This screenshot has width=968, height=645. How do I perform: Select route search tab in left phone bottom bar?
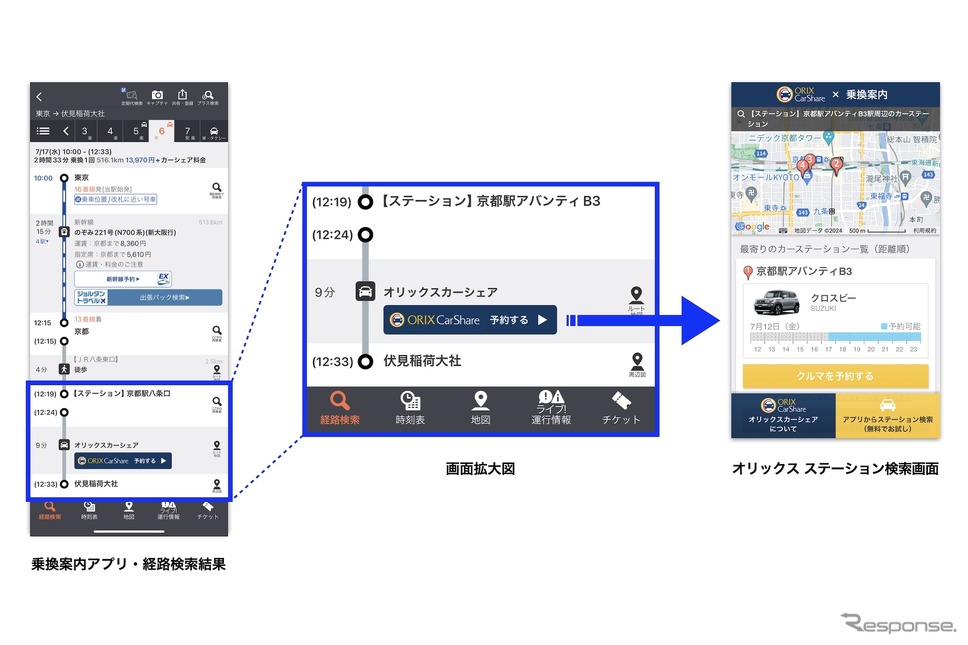click(x=49, y=511)
